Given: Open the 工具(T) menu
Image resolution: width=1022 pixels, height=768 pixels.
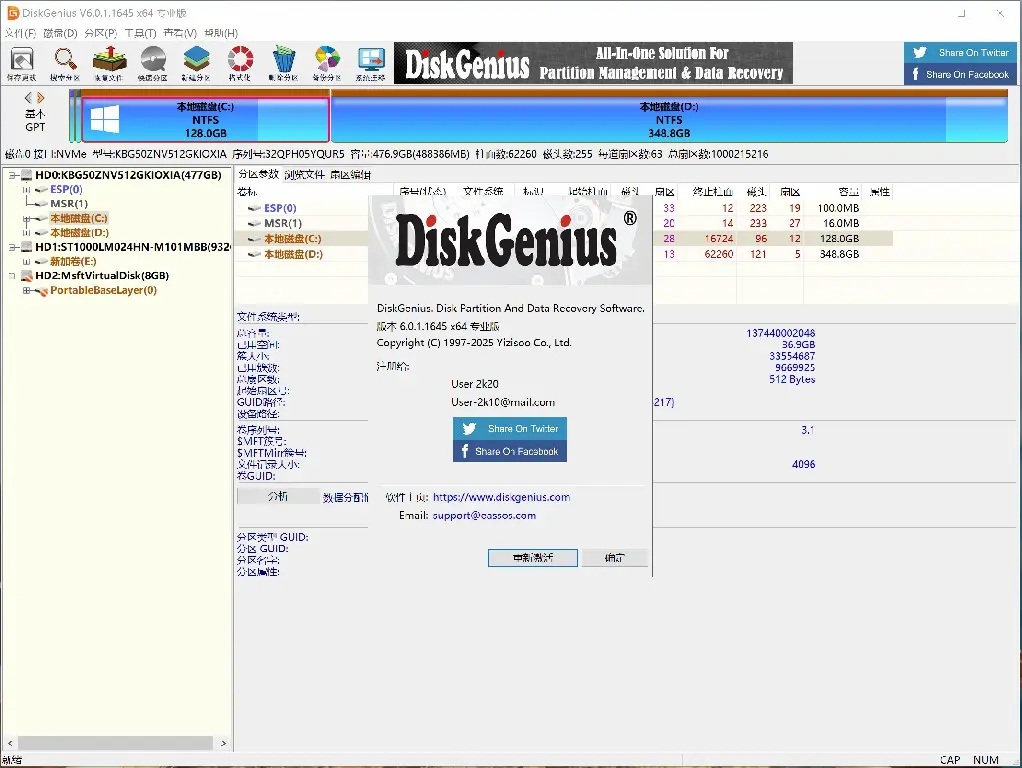Looking at the screenshot, I should point(140,33).
